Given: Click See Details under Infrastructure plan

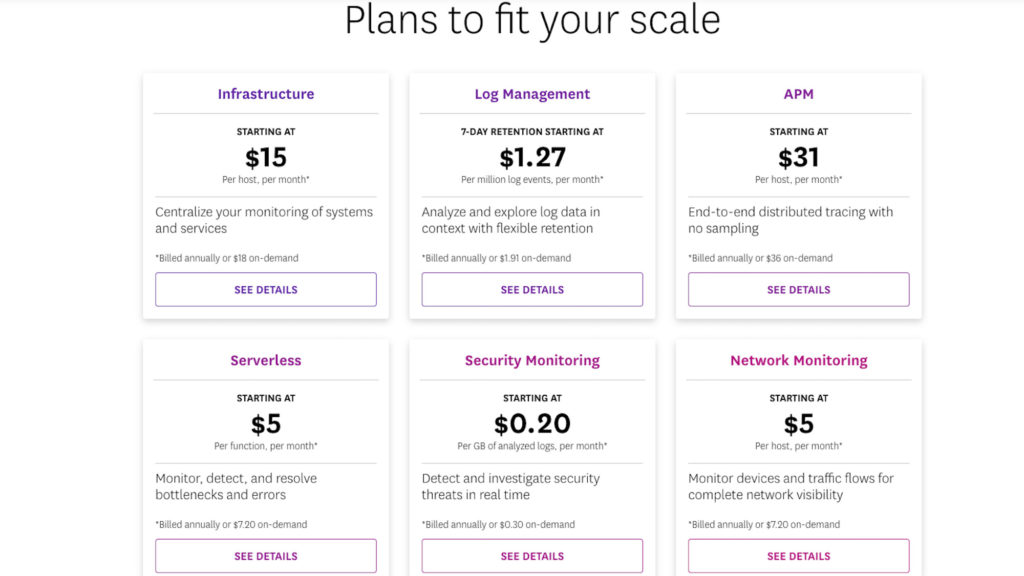Looking at the screenshot, I should [x=266, y=289].
